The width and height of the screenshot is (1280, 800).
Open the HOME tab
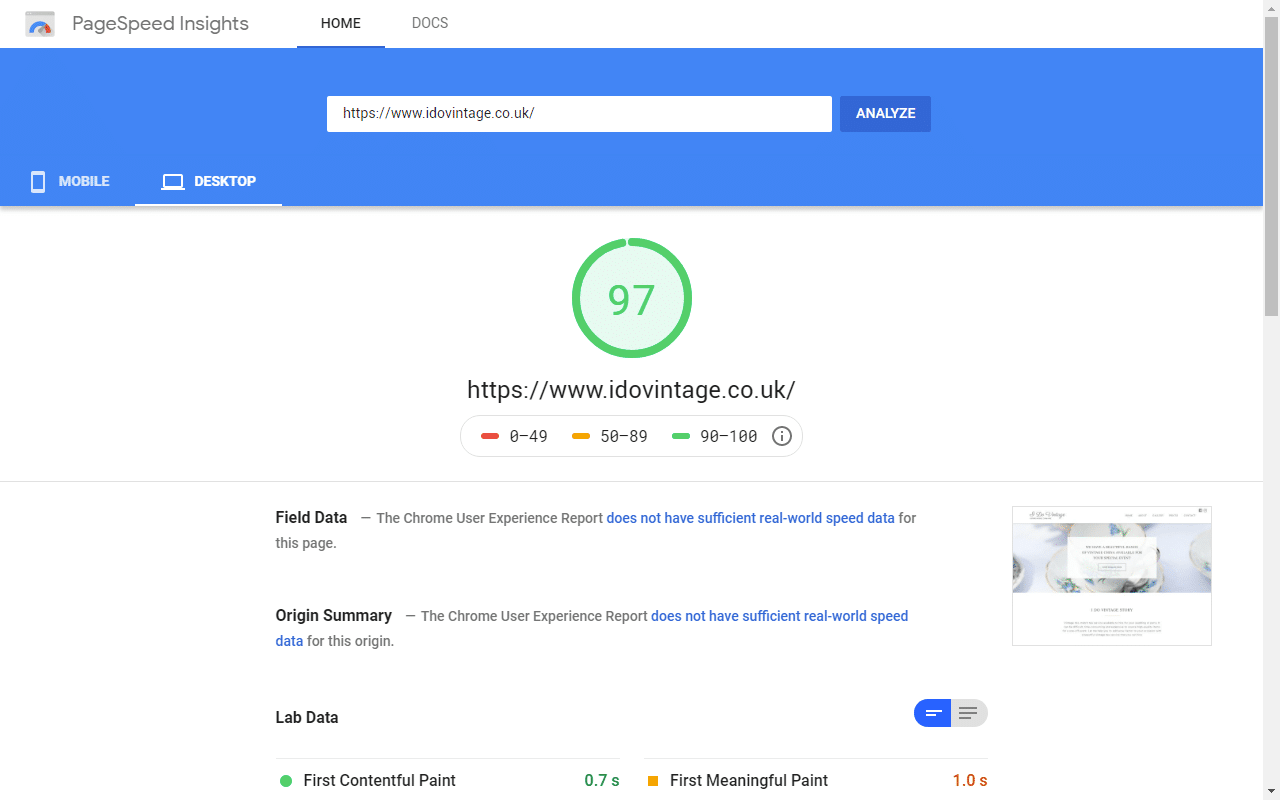(341, 23)
